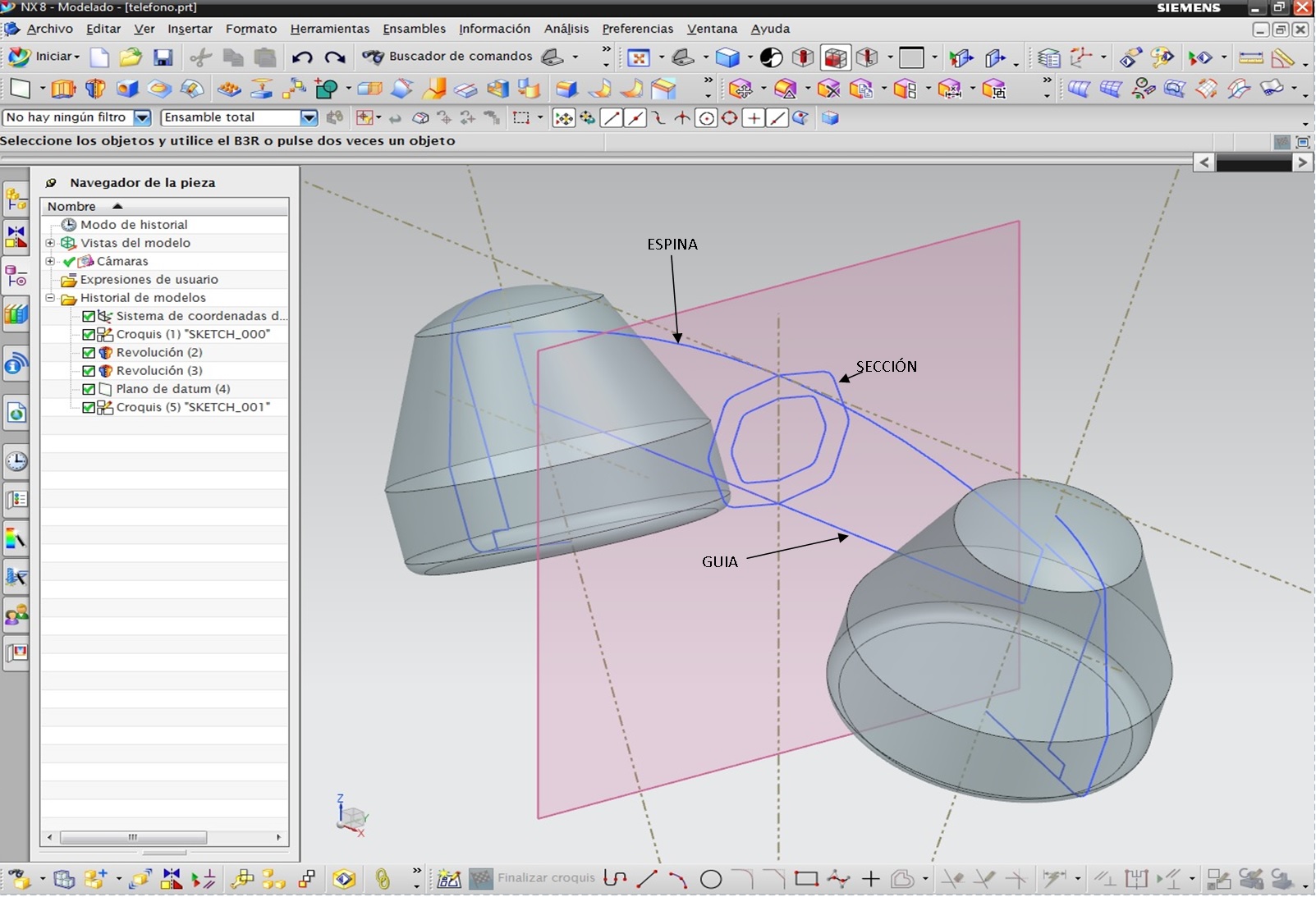
Task: Uncheck Croquis (1) SKETCH_000 checkbox
Action: [89, 334]
